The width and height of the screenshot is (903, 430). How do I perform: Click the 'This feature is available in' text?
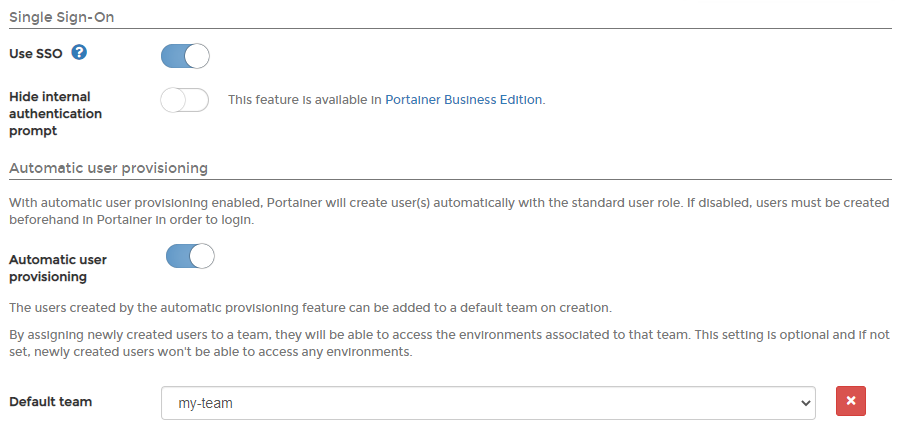tap(305, 100)
